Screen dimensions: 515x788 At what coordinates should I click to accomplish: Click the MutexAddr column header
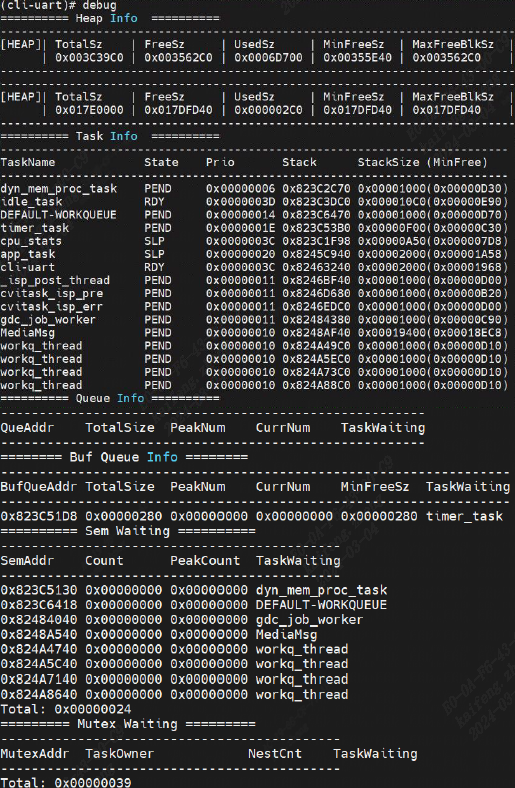coord(35,753)
